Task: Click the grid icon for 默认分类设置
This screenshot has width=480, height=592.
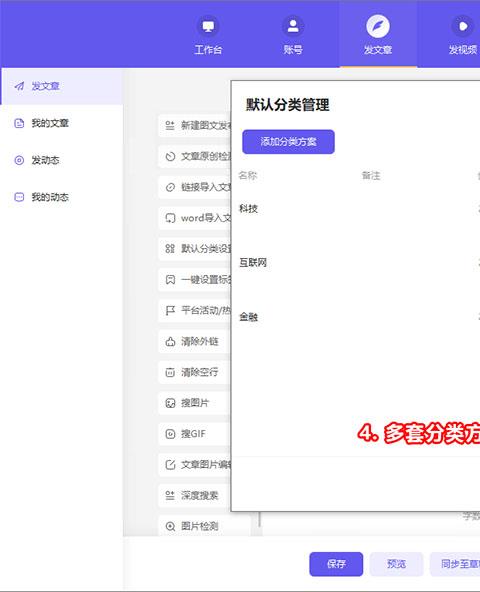Action: [170, 249]
